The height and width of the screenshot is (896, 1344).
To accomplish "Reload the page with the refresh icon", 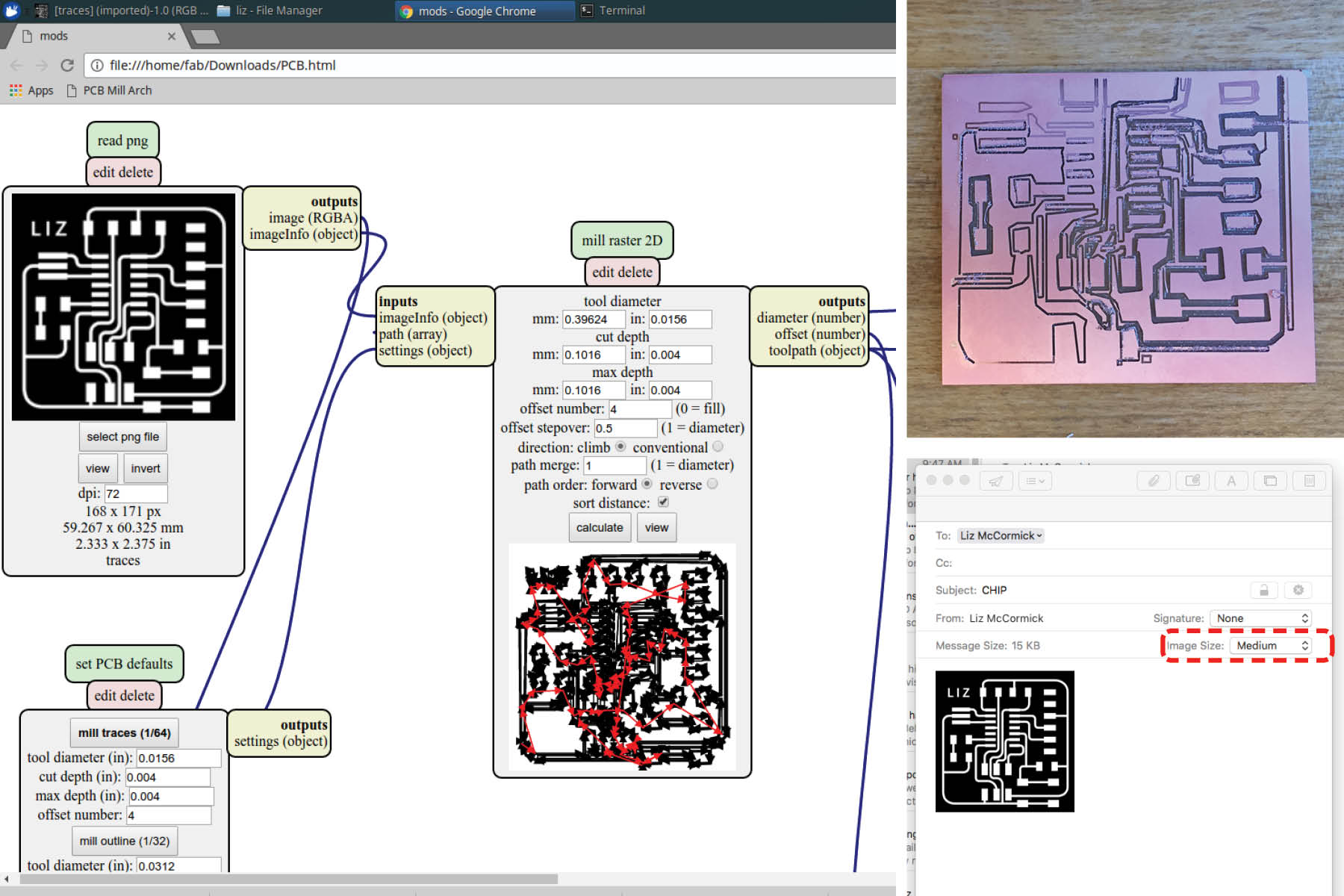I will (67, 66).
